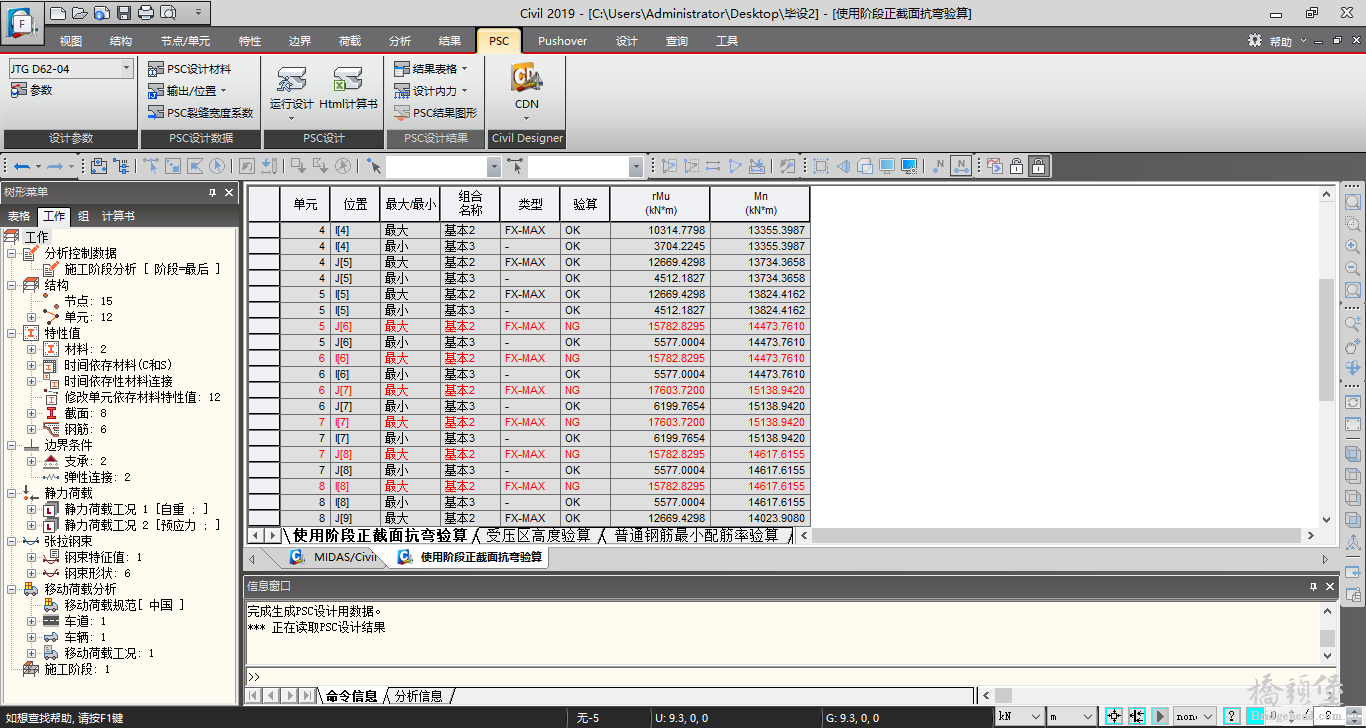Open the 结果 ribbon tab
The height and width of the screenshot is (728, 1366).
pos(449,41)
